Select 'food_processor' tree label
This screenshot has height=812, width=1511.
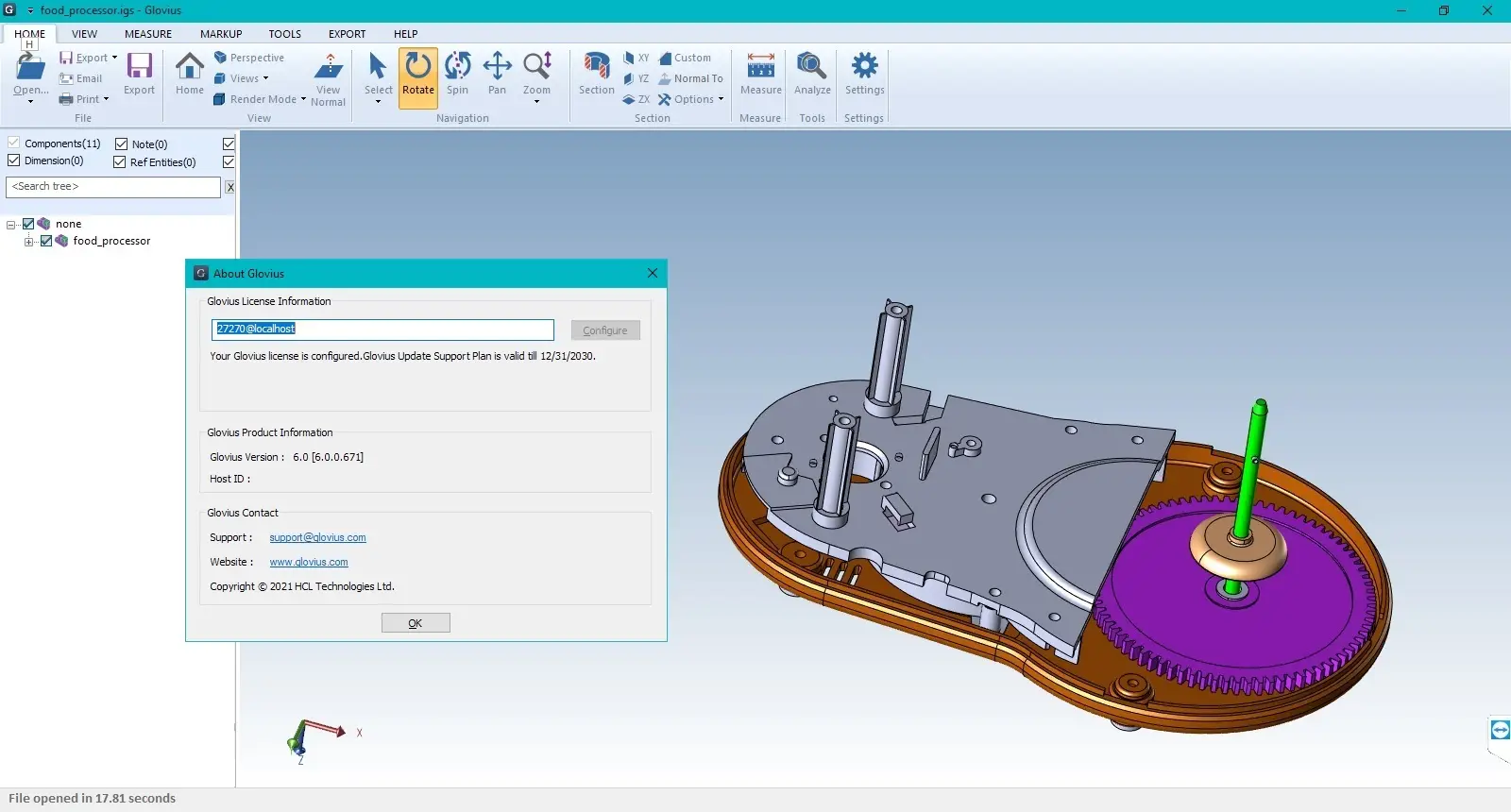(111, 241)
